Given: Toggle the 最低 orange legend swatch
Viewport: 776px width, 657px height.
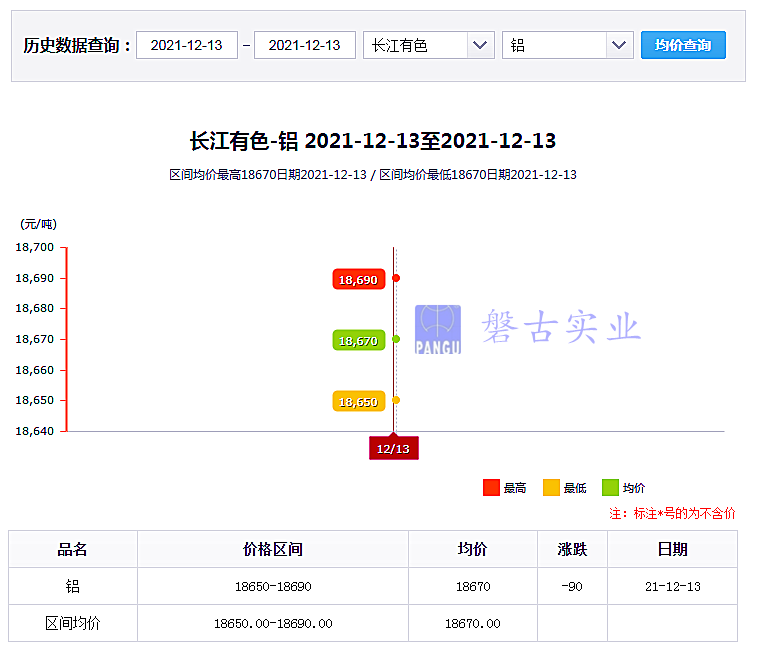Looking at the screenshot, I should (551, 487).
